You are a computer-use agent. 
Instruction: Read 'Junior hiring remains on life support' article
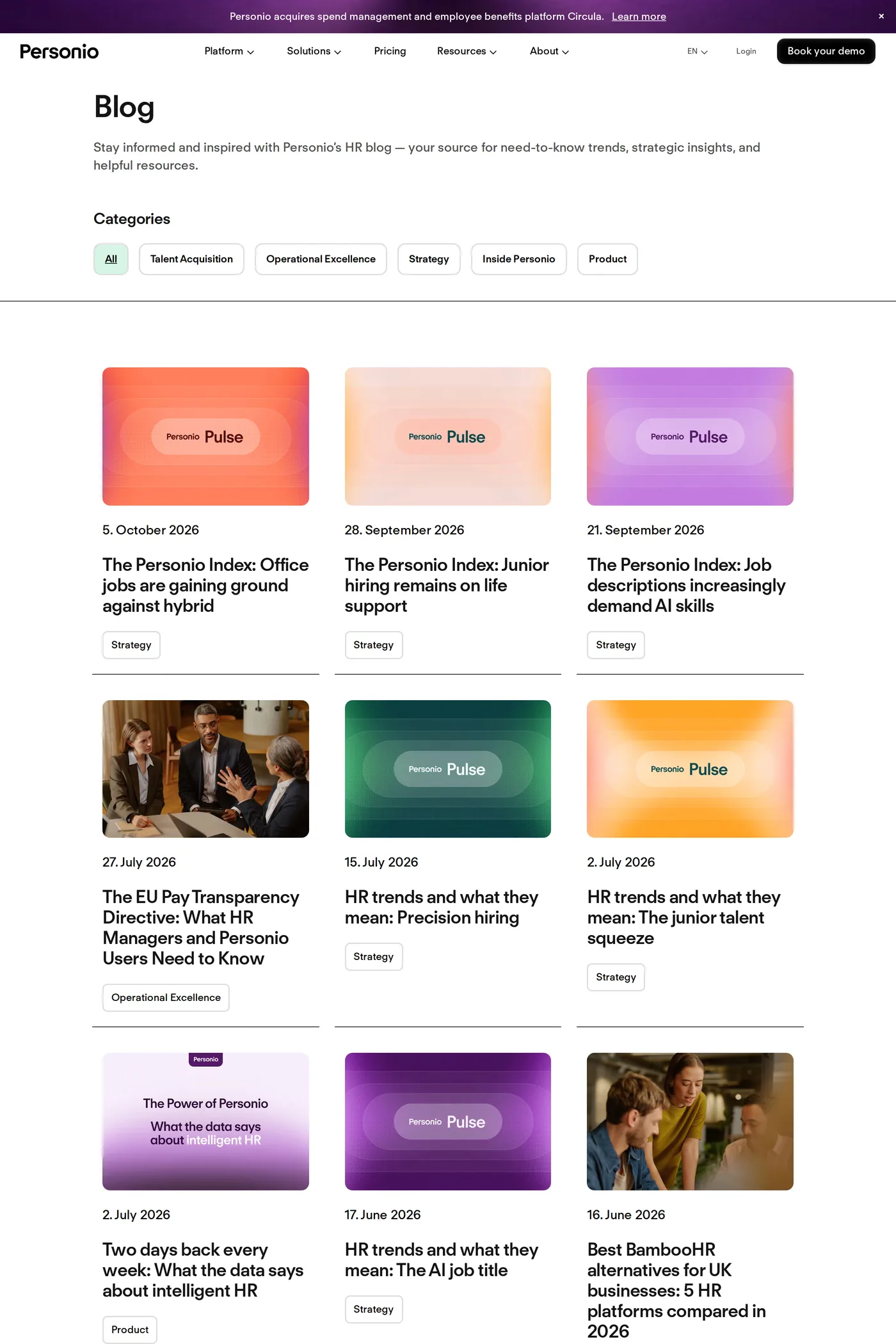(x=447, y=586)
